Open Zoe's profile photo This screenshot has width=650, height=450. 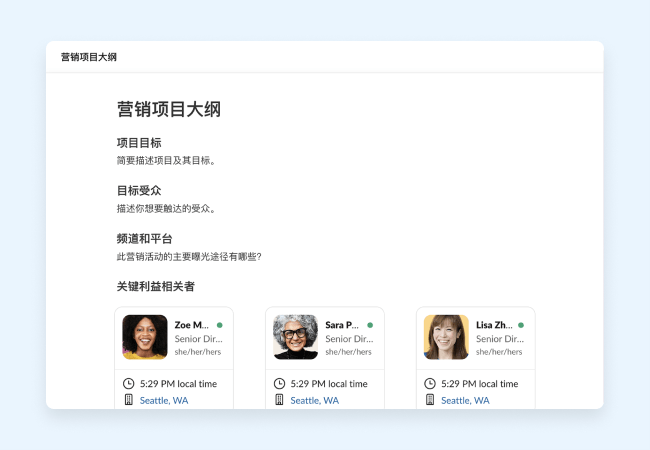[x=145, y=337]
